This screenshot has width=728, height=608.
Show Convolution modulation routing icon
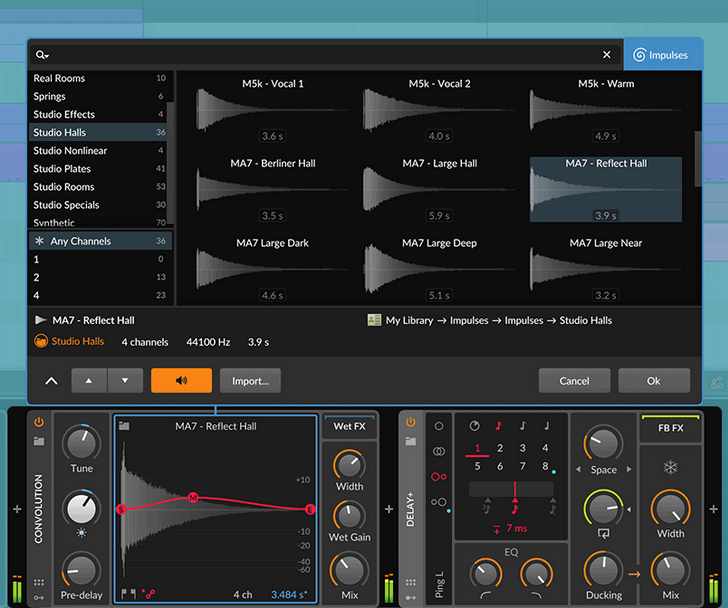(x=39, y=597)
